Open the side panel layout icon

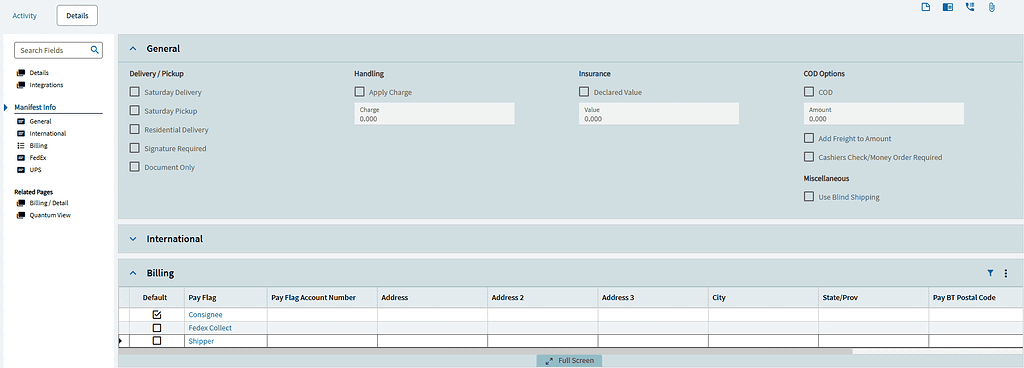(x=948, y=7)
